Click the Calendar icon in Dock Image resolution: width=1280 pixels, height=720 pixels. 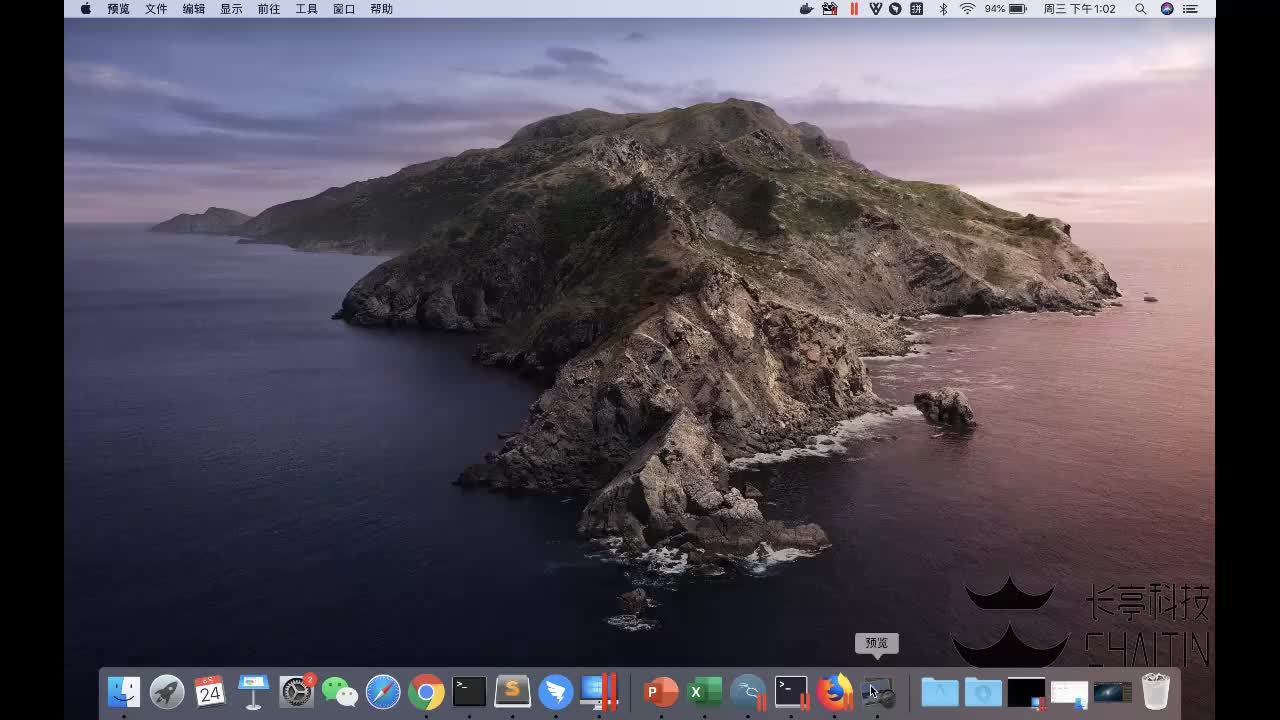coord(210,691)
